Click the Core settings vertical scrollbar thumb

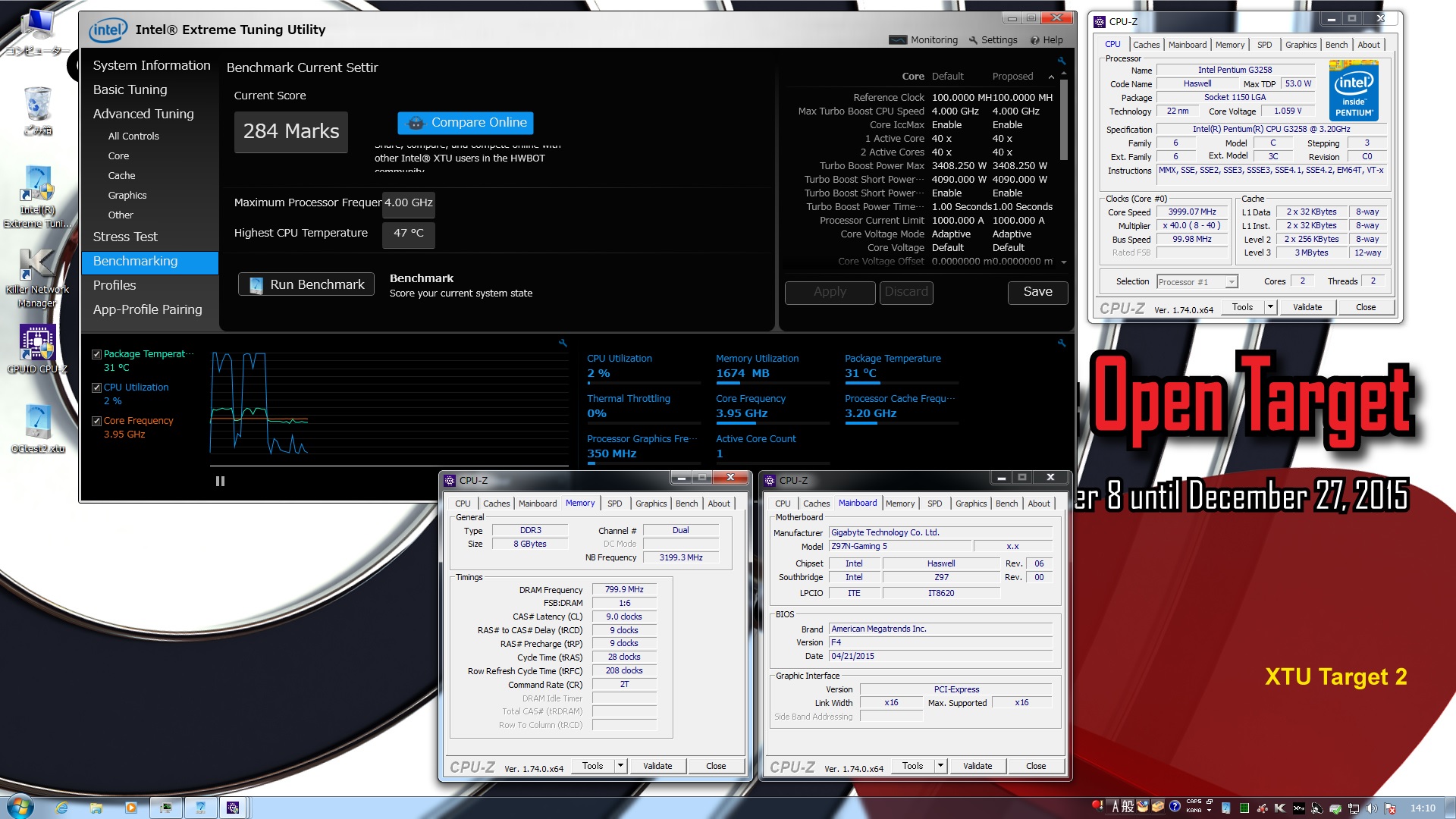(x=1064, y=119)
